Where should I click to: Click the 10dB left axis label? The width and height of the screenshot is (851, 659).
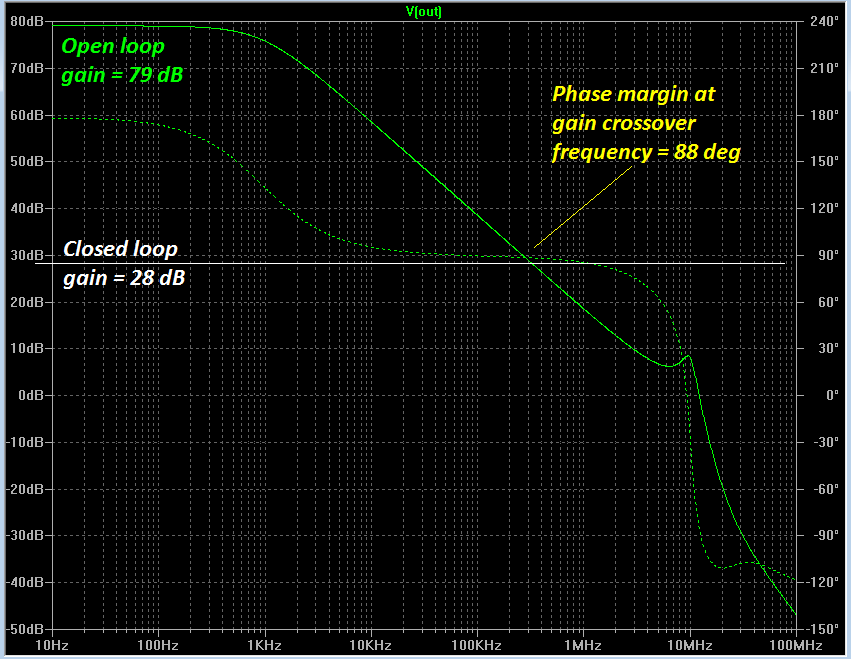(x=27, y=348)
